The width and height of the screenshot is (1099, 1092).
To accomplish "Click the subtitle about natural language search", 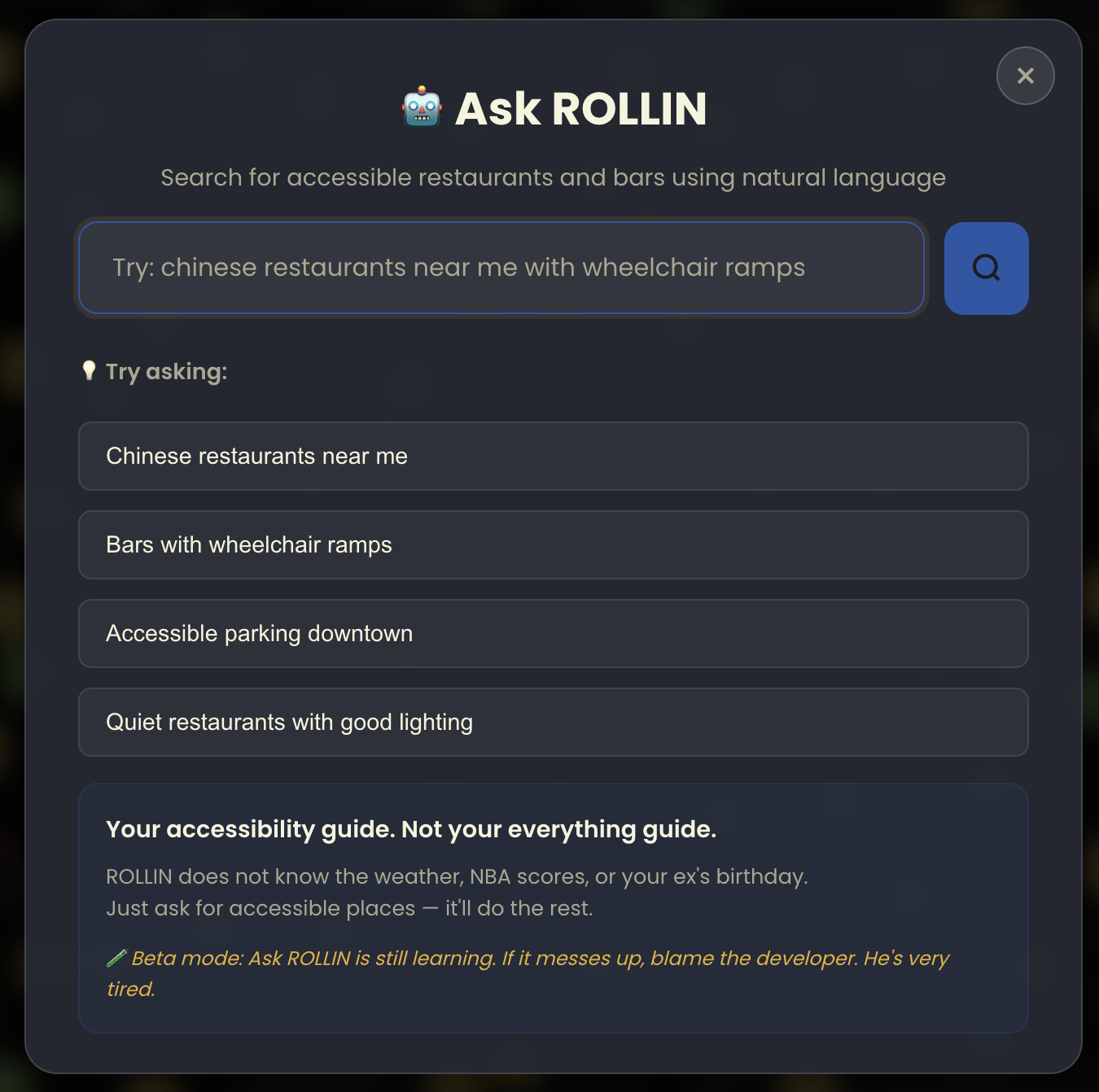I will 553,177.
